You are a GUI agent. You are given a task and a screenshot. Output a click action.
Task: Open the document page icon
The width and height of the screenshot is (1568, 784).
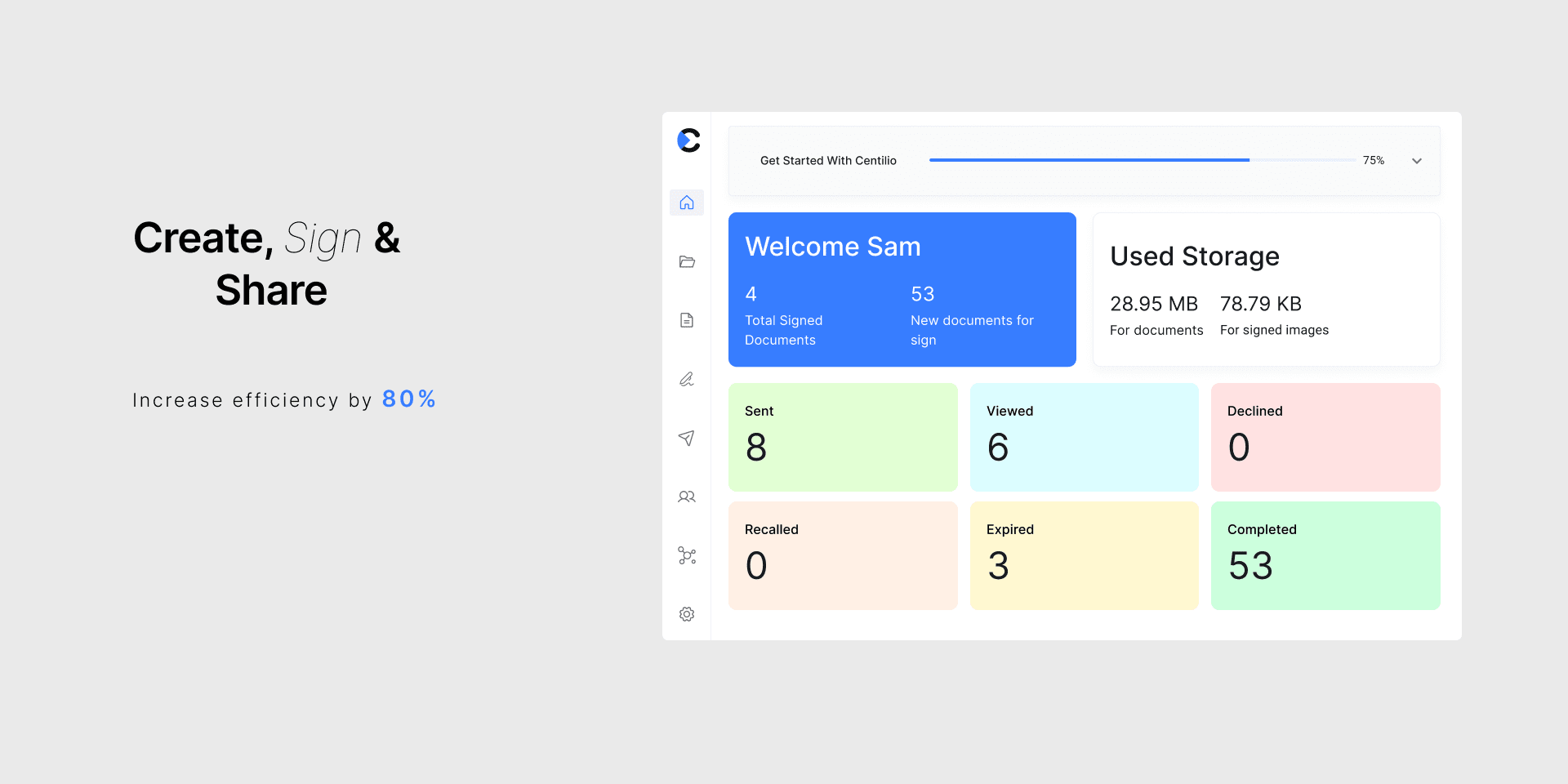pos(687,320)
